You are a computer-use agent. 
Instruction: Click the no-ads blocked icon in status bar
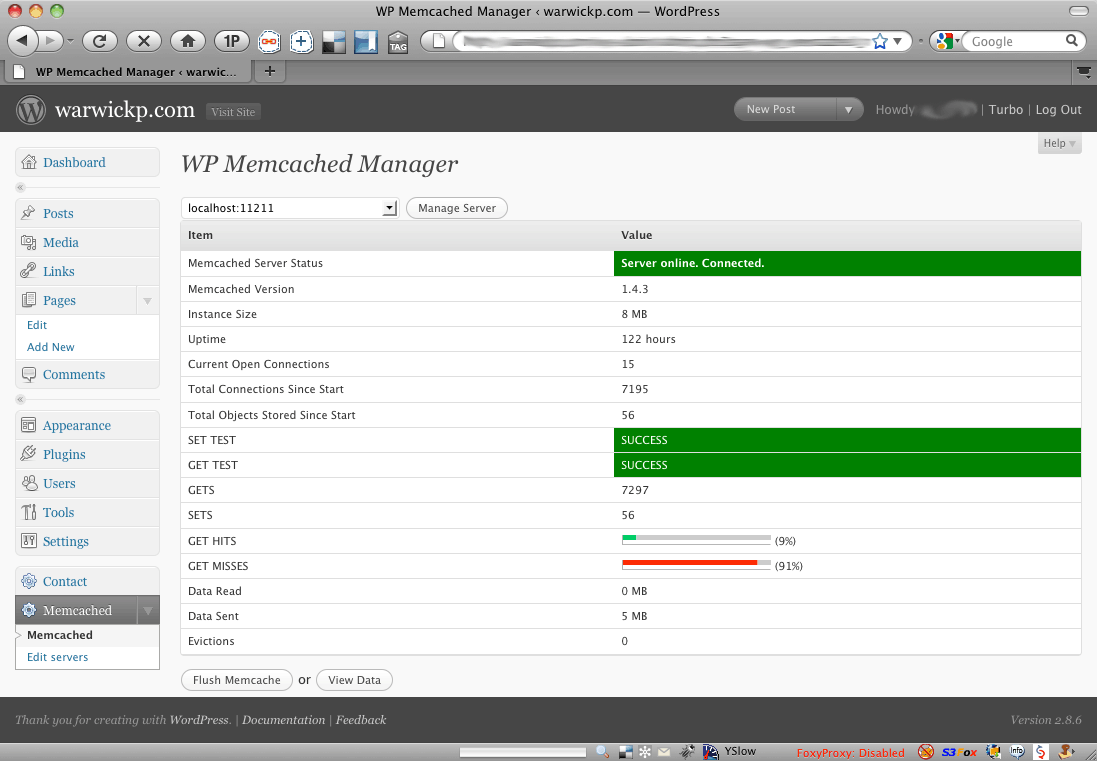tap(926, 752)
